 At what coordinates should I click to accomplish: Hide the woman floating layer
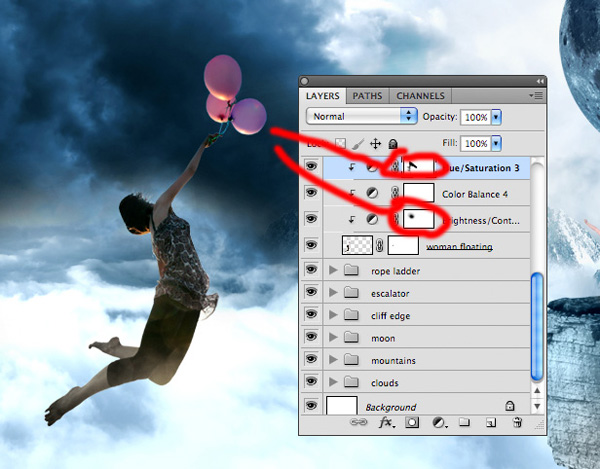[311, 244]
